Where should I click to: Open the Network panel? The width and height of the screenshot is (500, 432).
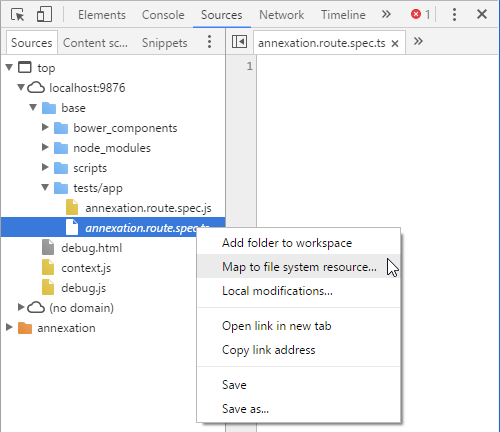281,15
